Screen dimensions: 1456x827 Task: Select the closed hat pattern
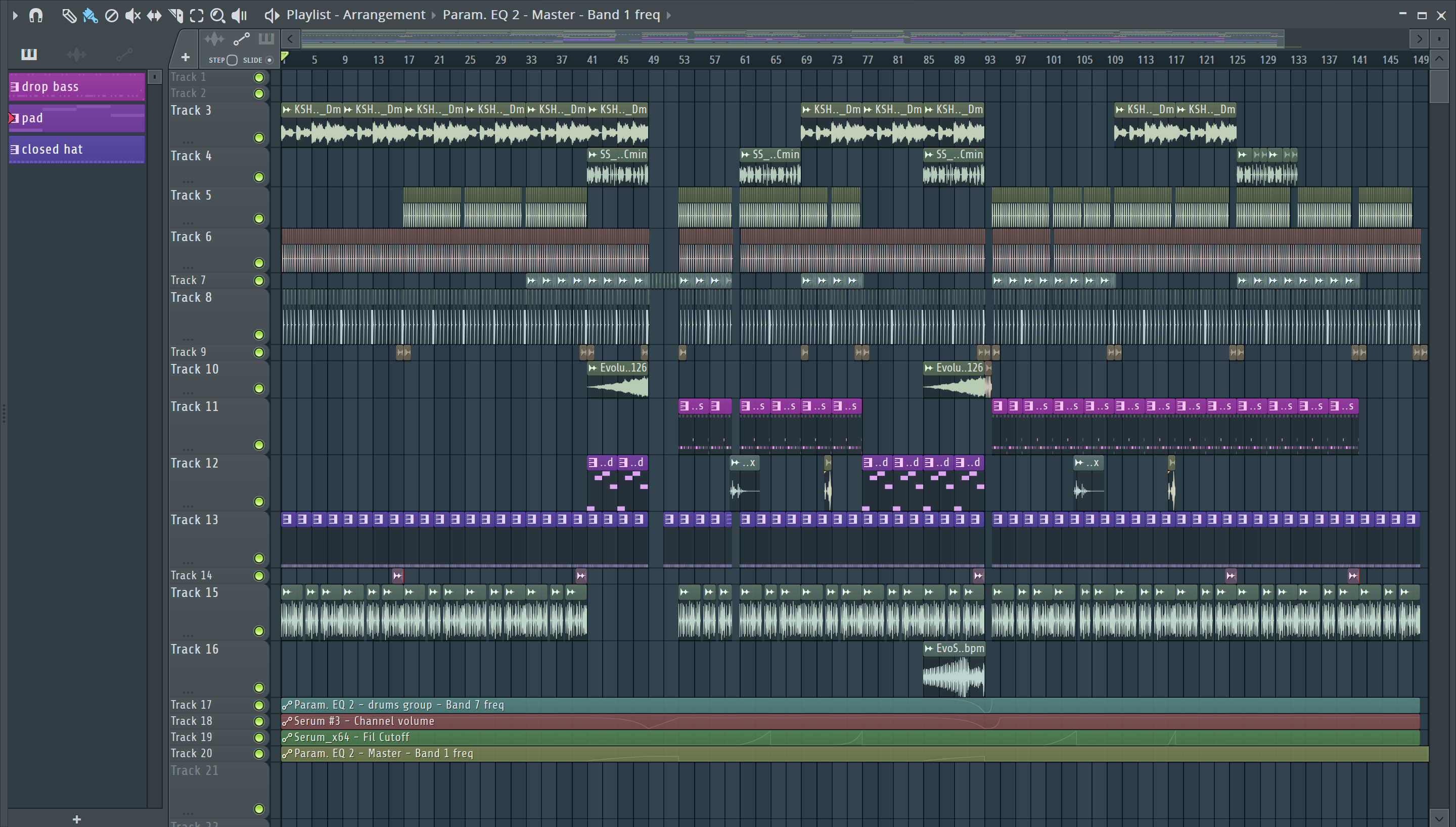click(77, 150)
